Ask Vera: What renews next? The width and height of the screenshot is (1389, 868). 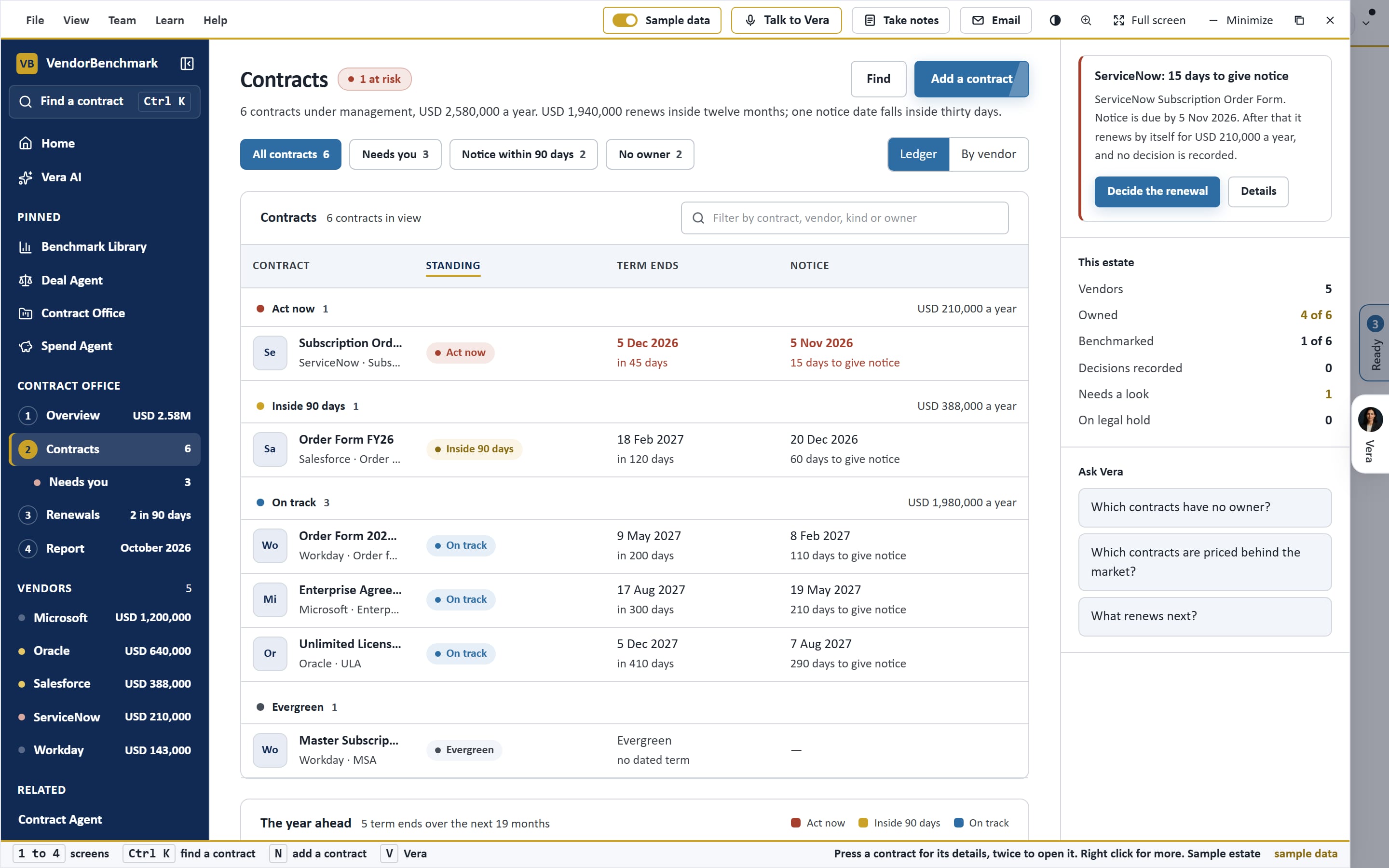[1205, 616]
